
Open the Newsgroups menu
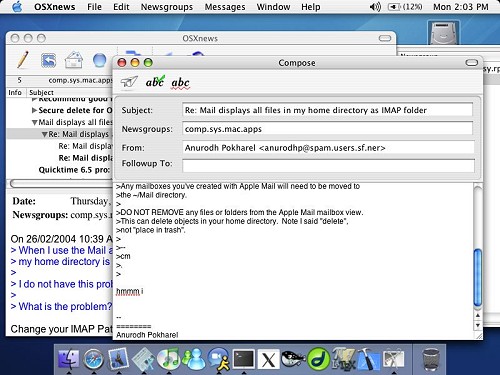(x=167, y=7)
